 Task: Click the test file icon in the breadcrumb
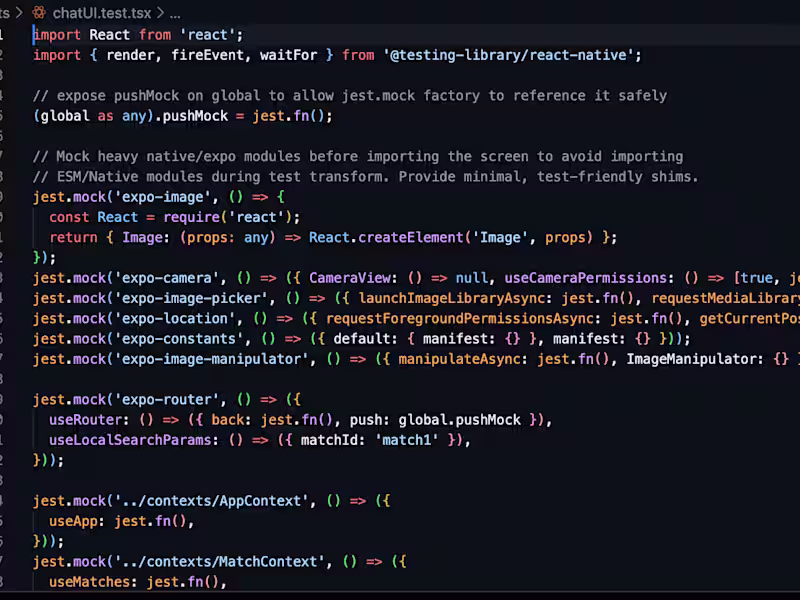click(x=39, y=14)
